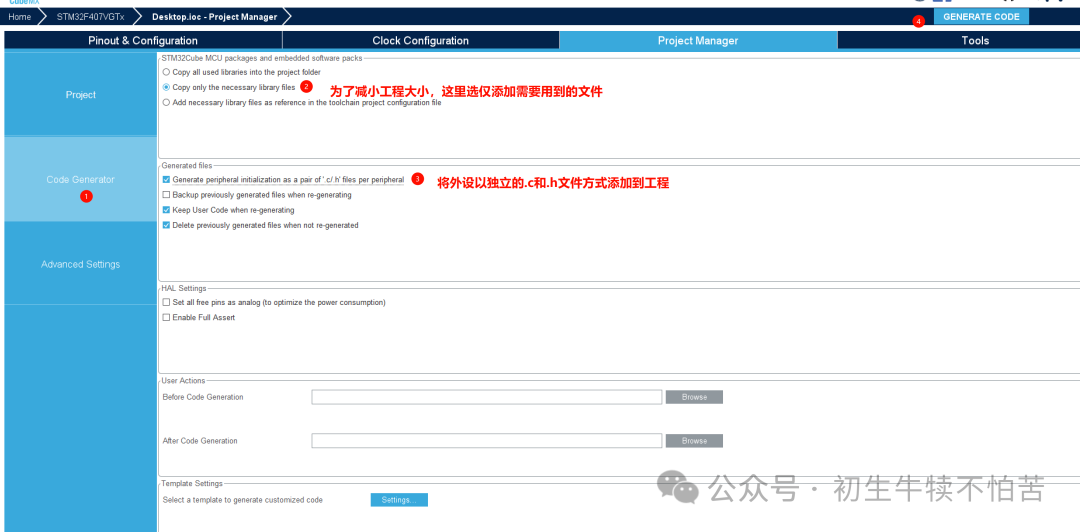Click the STM32F407VGTx breadcrumb

(x=90, y=17)
